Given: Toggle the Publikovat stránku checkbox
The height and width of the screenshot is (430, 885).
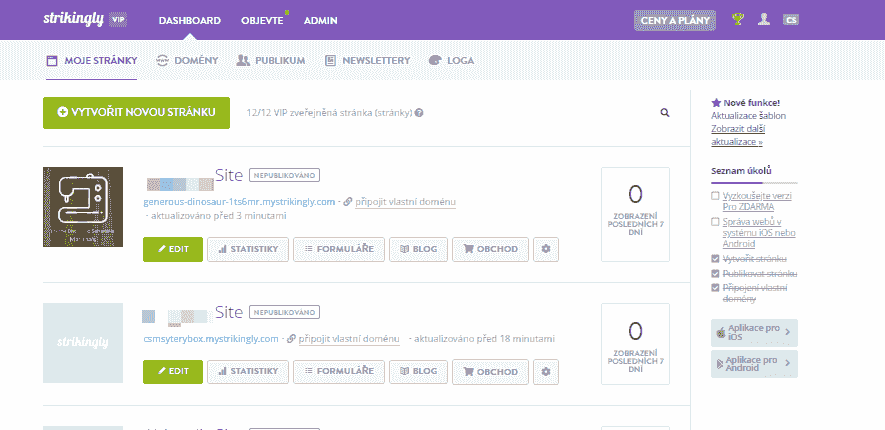Looking at the screenshot, I should pyautogui.click(x=715, y=274).
